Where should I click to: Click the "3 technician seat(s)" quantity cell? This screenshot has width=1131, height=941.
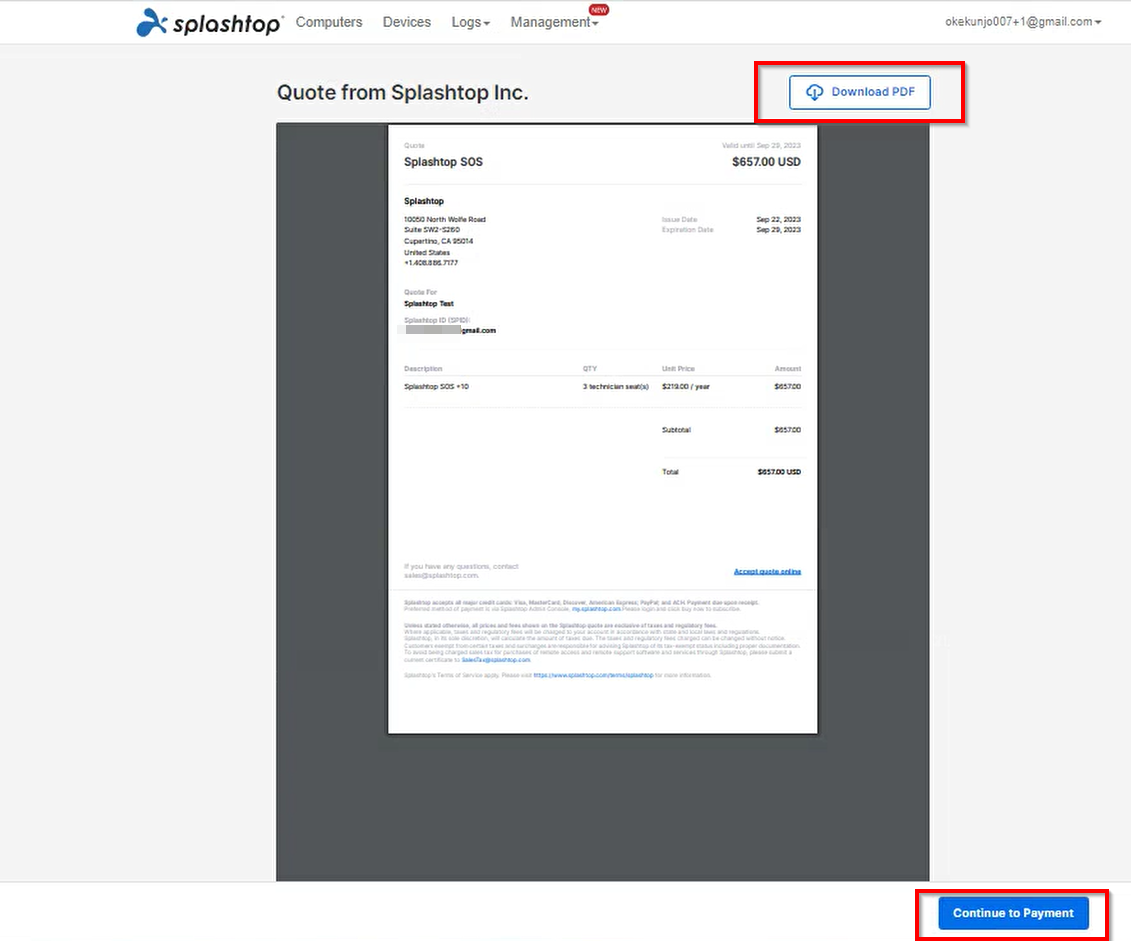click(616, 386)
